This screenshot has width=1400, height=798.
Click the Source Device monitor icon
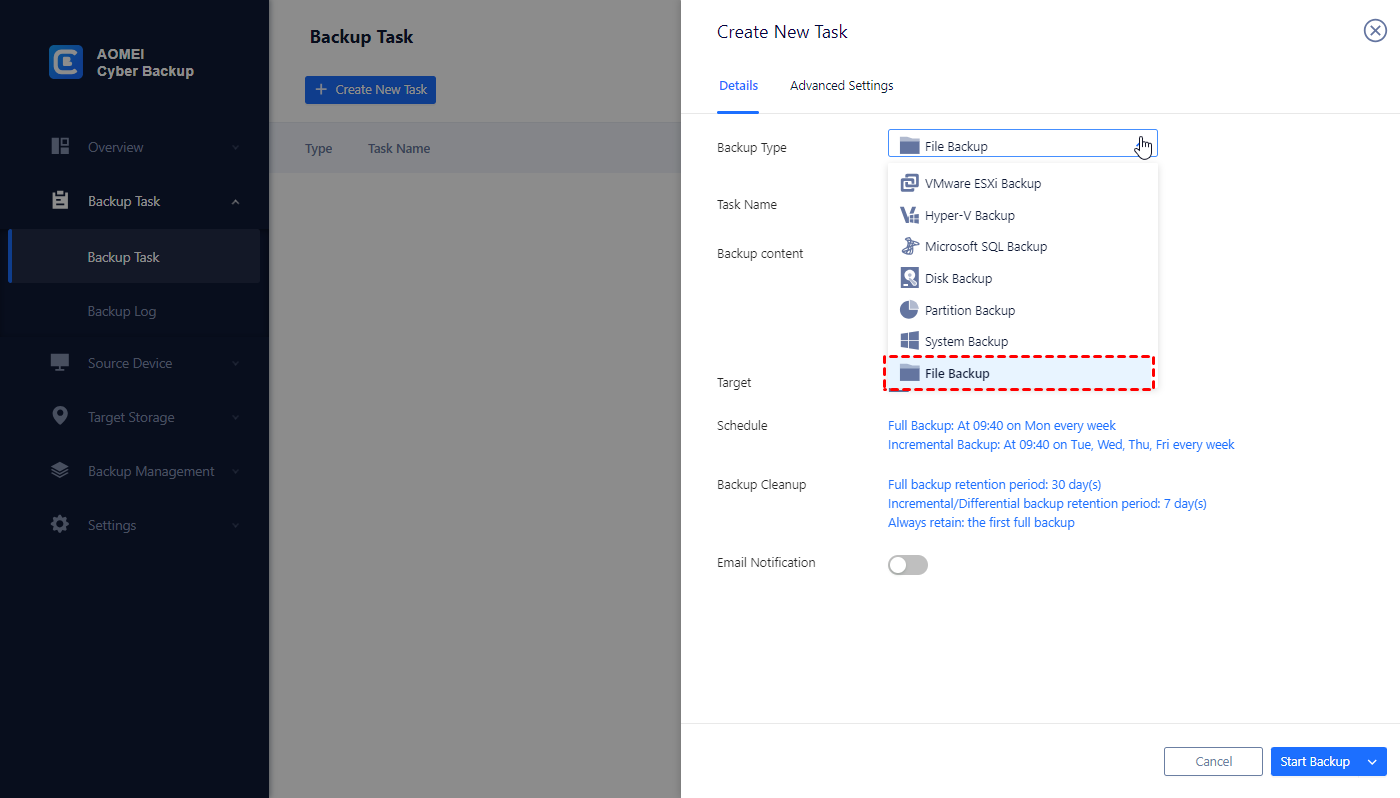tap(60, 362)
